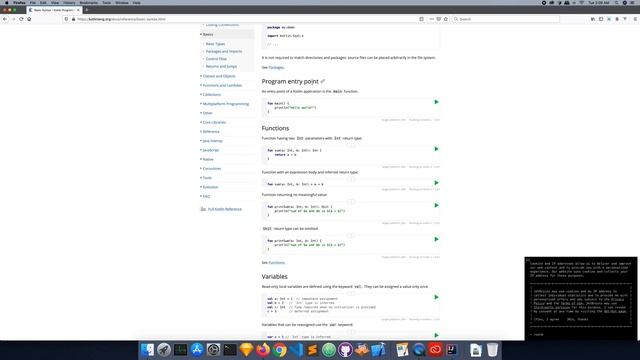Open the Firefox hamburger menu

tap(636, 19)
